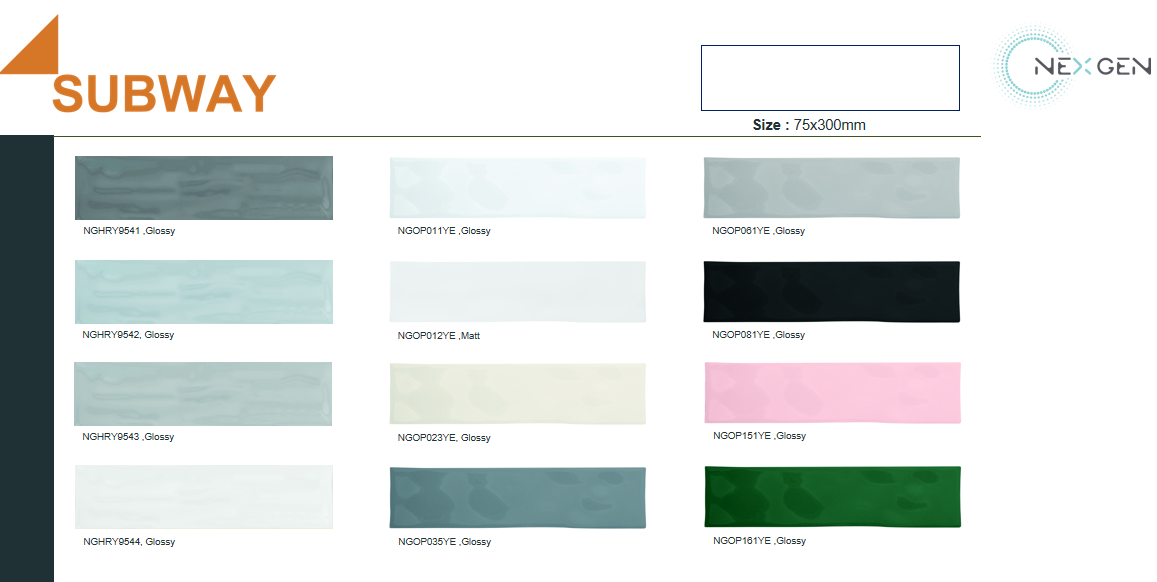Select the NGHRY9544 white tile

tap(204, 497)
